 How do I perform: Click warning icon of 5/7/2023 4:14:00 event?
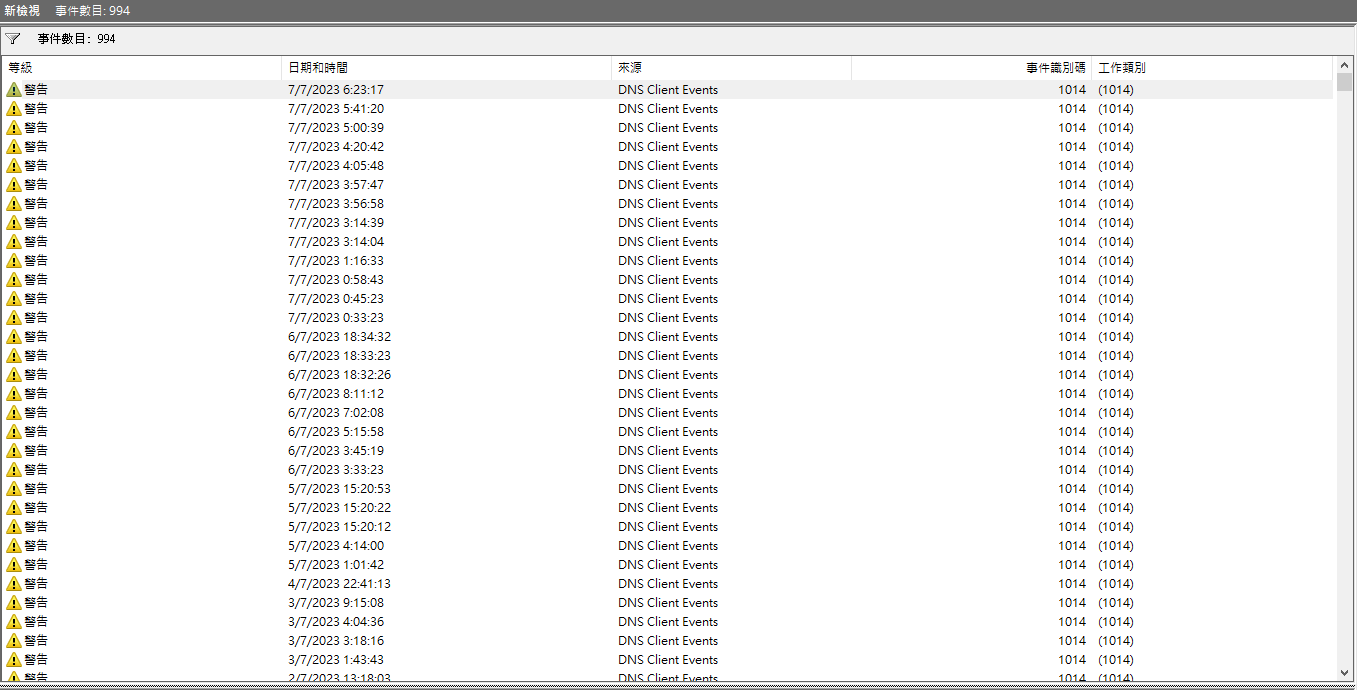14,545
